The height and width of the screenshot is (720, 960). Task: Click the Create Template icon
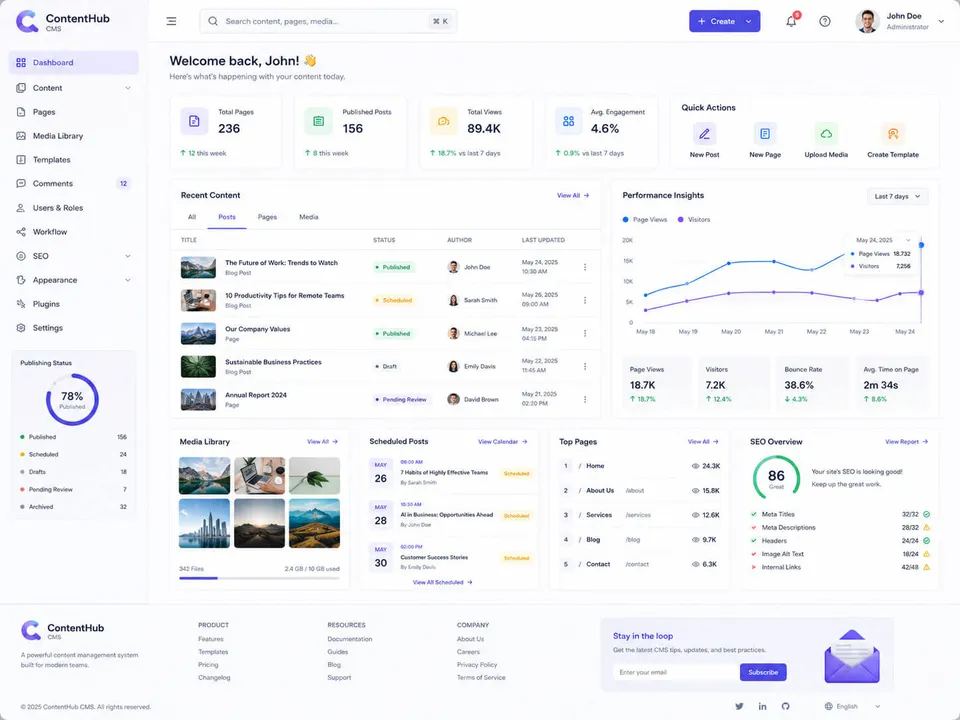coord(893,133)
